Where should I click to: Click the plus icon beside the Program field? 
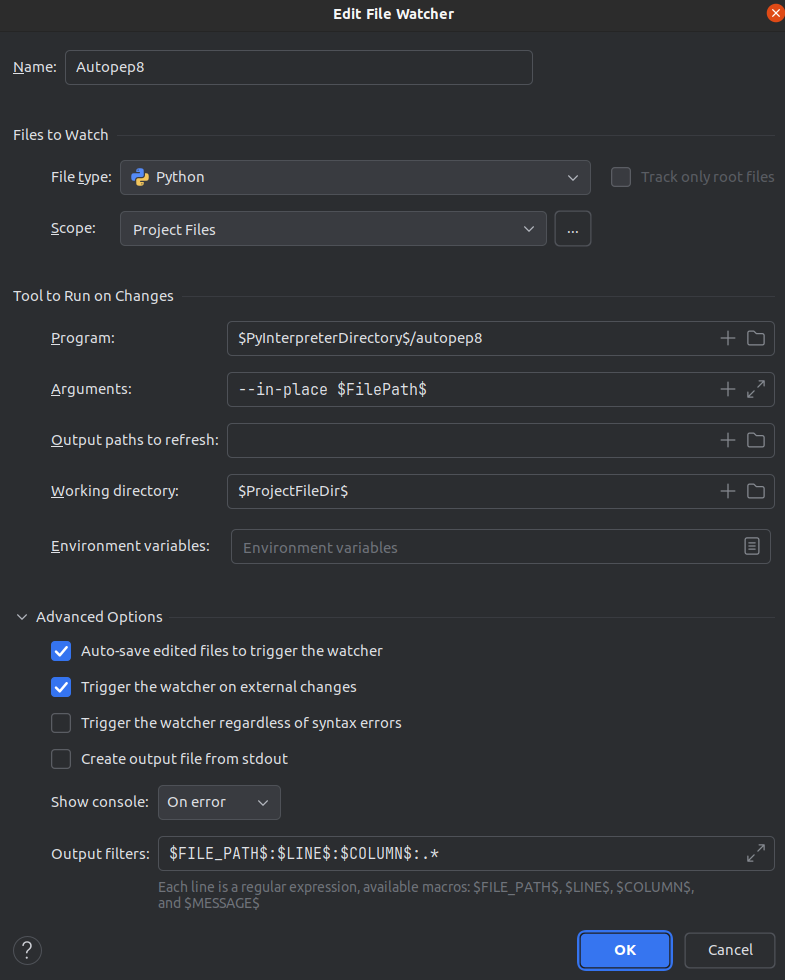[727, 338]
